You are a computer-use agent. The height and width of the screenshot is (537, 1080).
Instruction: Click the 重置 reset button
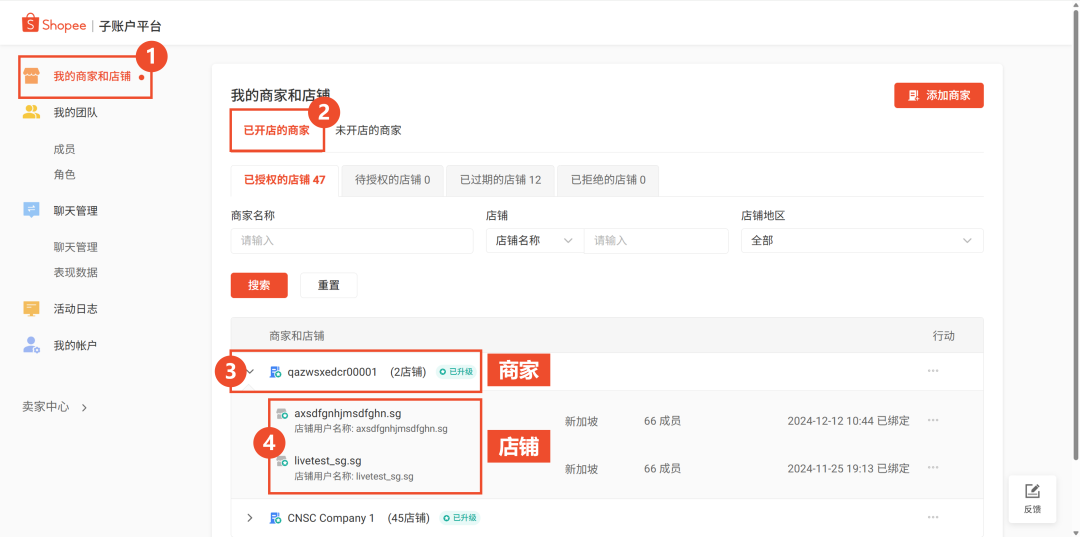pos(329,285)
